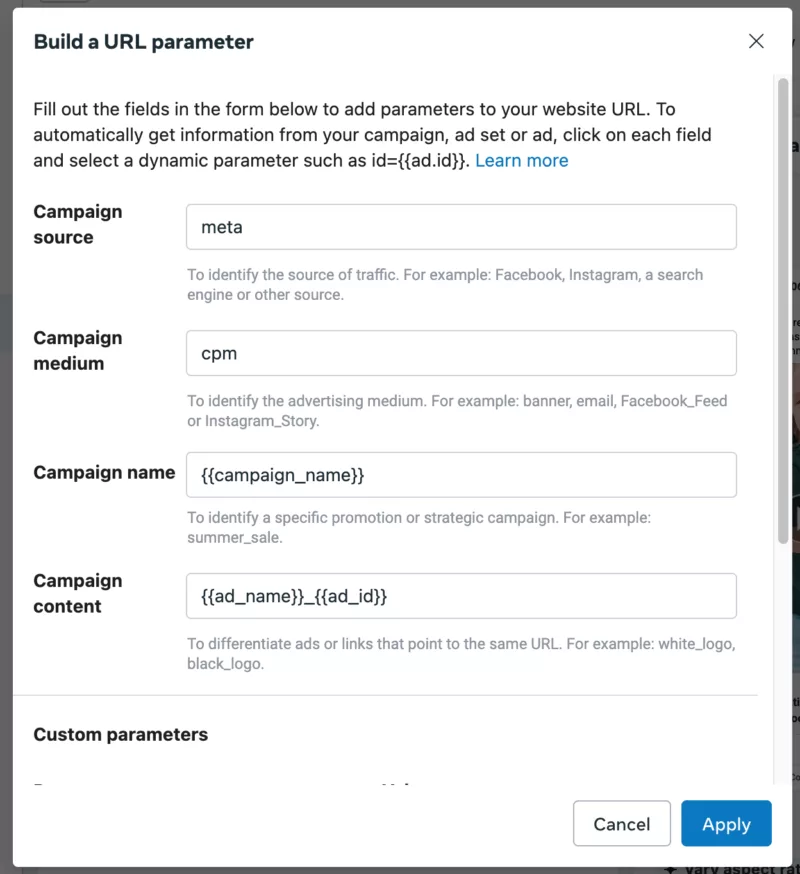Click the advertising medium helper text
The width and height of the screenshot is (800, 874).
(x=457, y=410)
